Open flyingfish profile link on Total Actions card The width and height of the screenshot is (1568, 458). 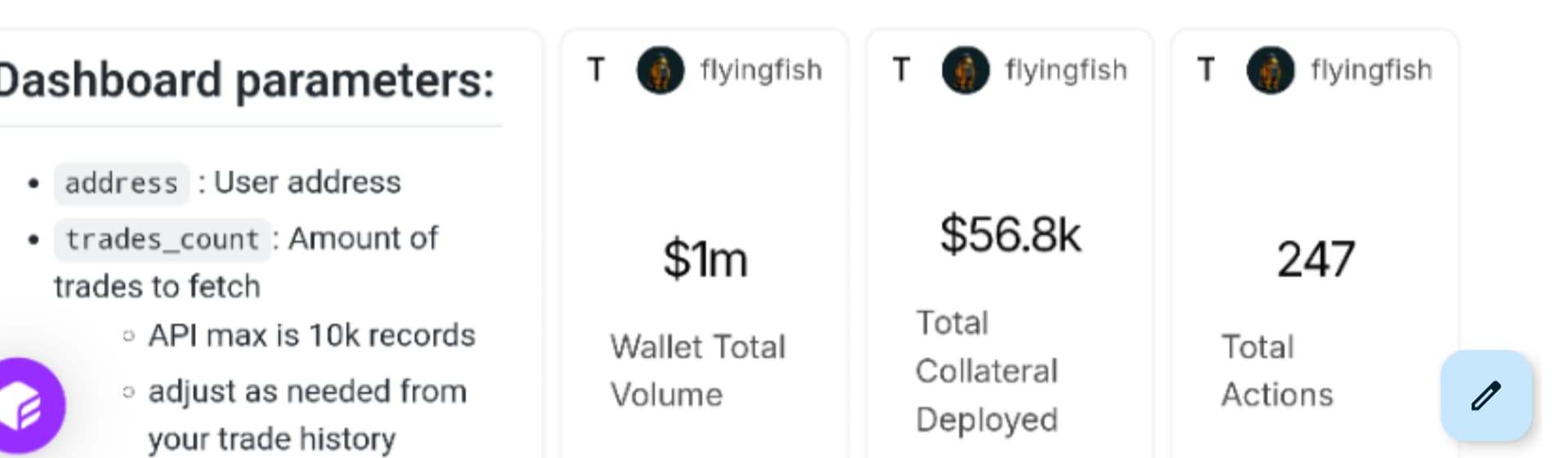tap(1372, 70)
